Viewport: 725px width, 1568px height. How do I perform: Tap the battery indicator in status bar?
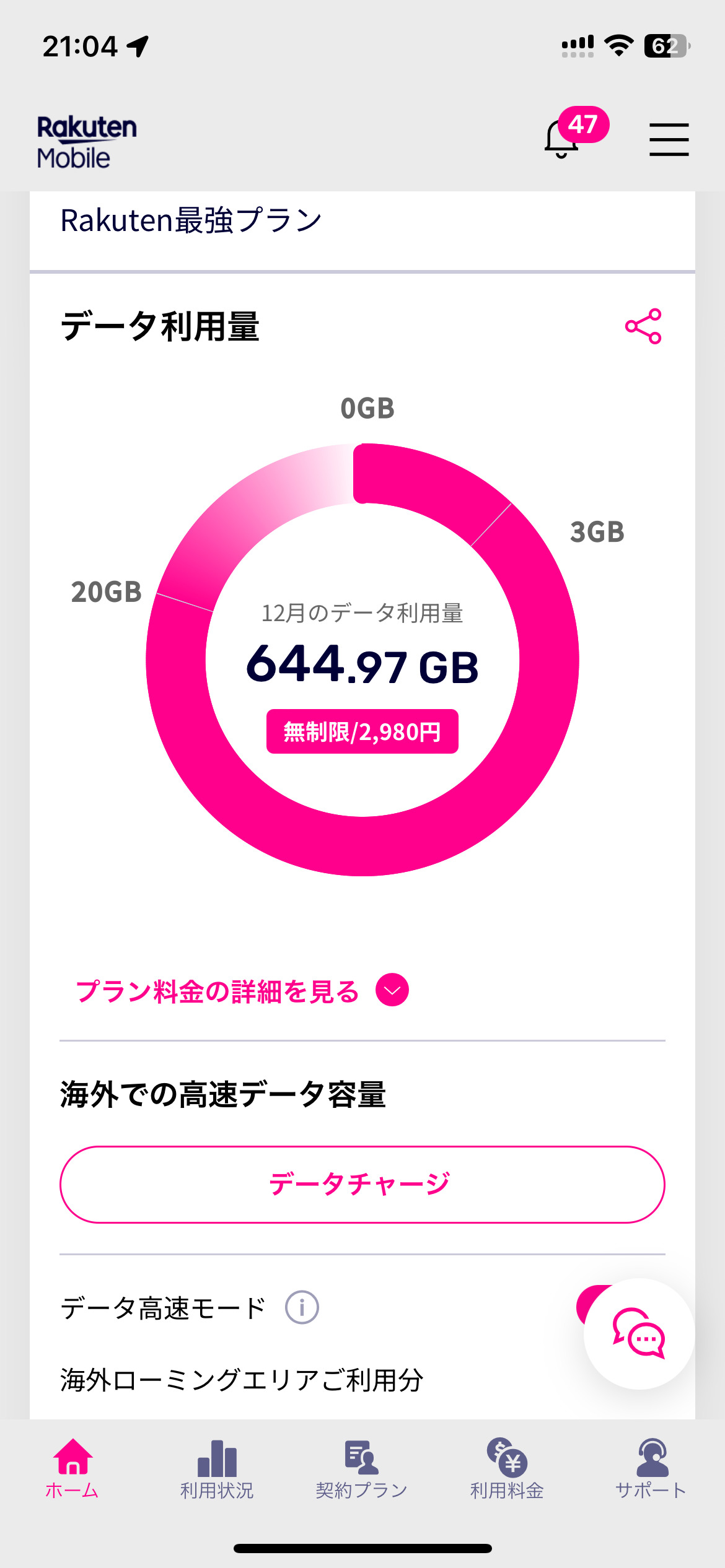pyautogui.click(x=667, y=46)
